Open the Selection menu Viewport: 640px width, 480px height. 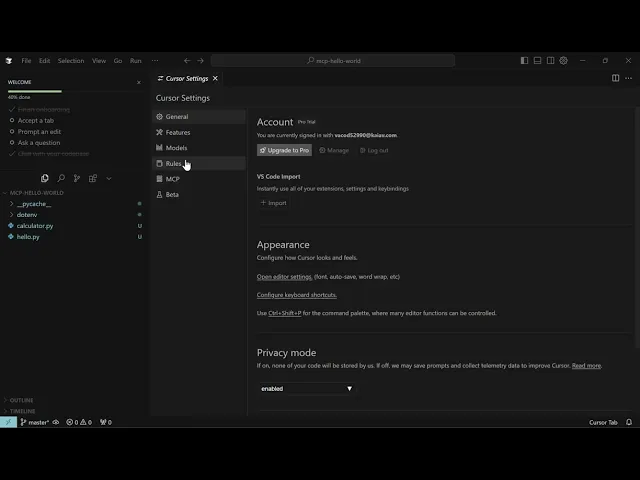pos(71,61)
